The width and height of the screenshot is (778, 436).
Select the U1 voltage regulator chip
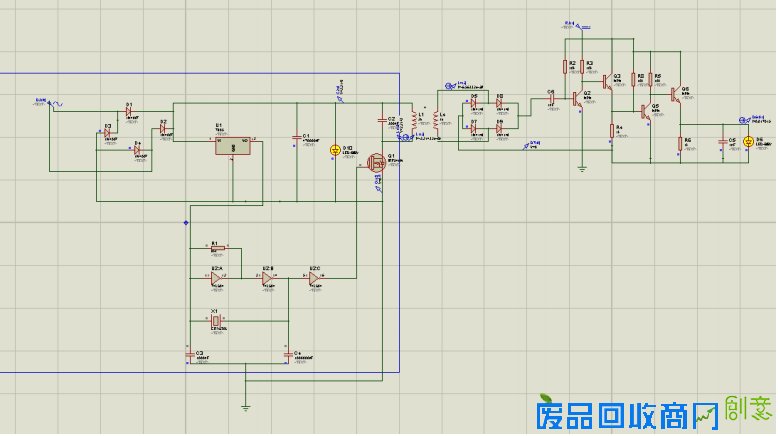[x=233, y=145]
